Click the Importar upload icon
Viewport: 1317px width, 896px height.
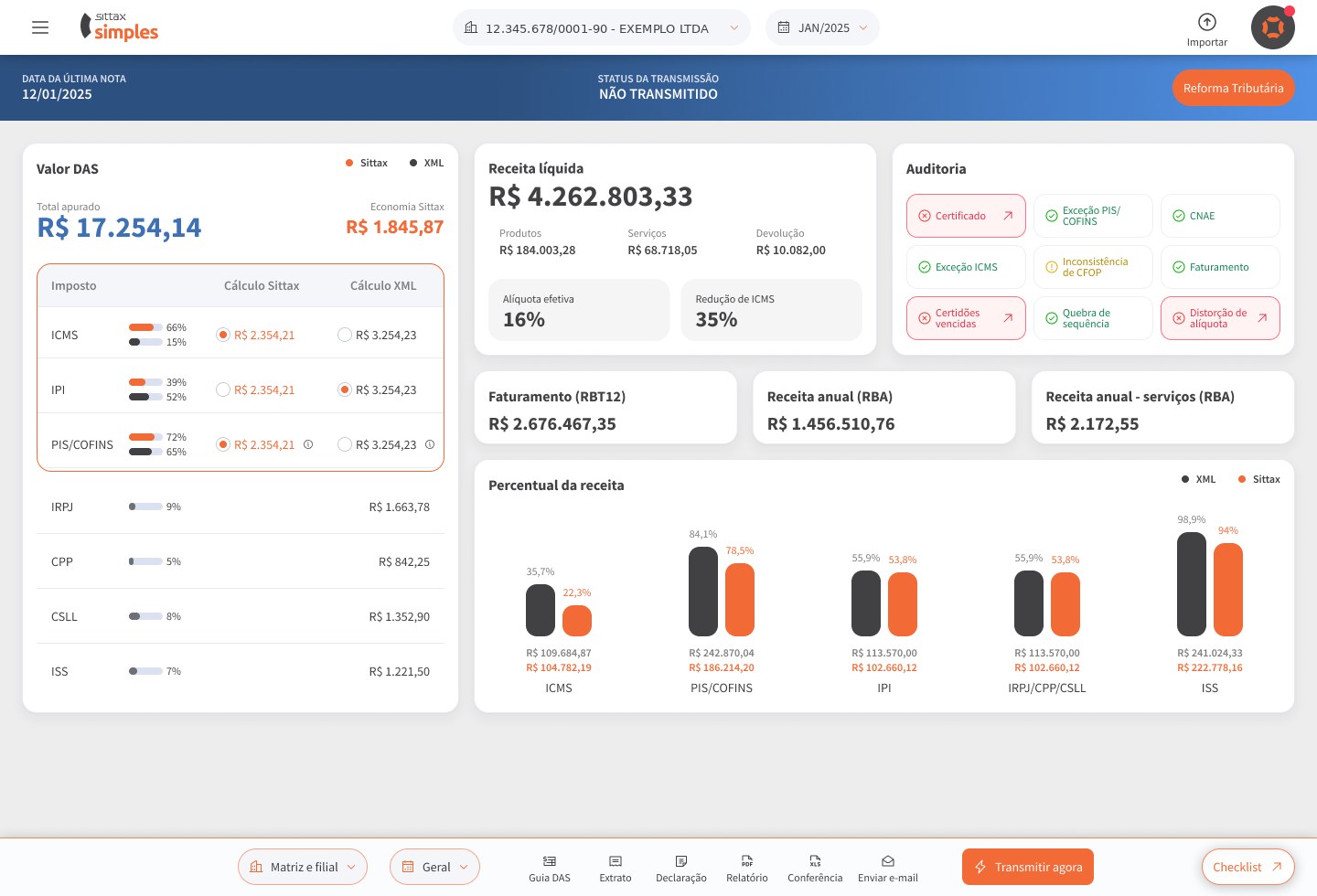[1207, 22]
